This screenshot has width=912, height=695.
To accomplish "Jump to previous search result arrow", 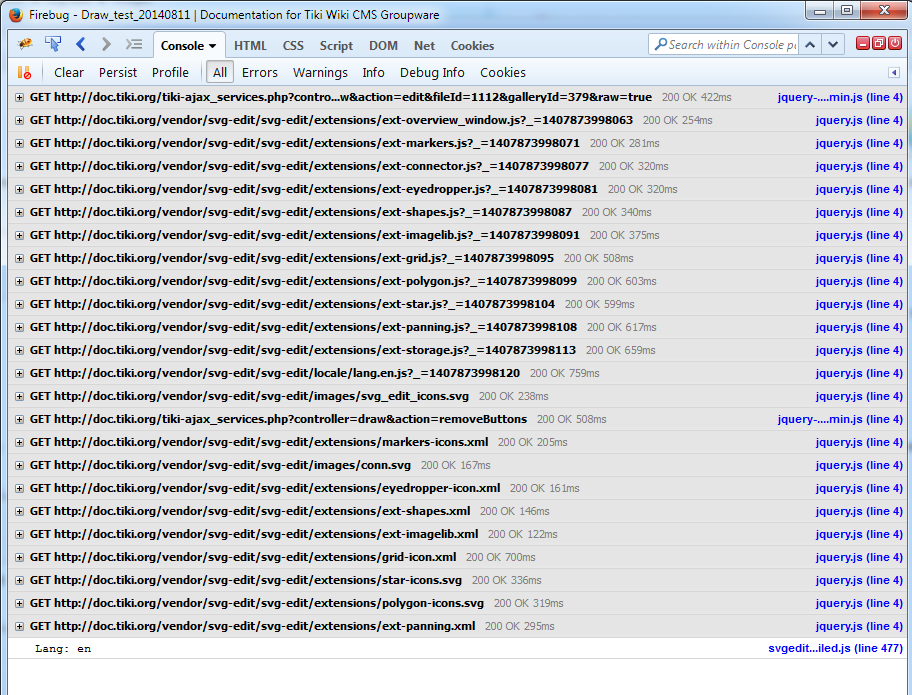I will [x=810, y=45].
